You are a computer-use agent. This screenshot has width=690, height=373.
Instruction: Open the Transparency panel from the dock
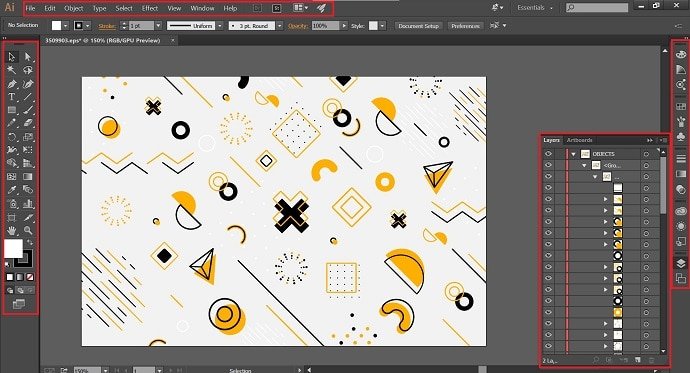tap(681, 190)
